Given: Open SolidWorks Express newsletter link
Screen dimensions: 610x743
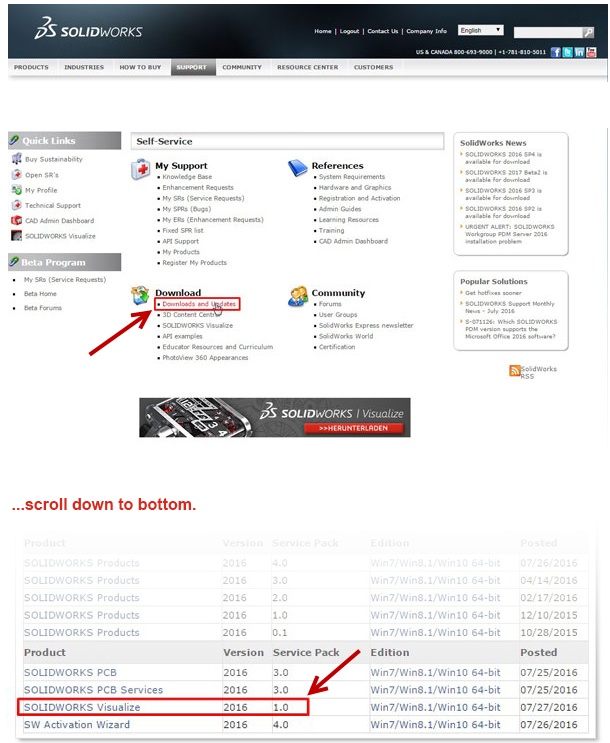Looking at the screenshot, I should pos(366,326).
